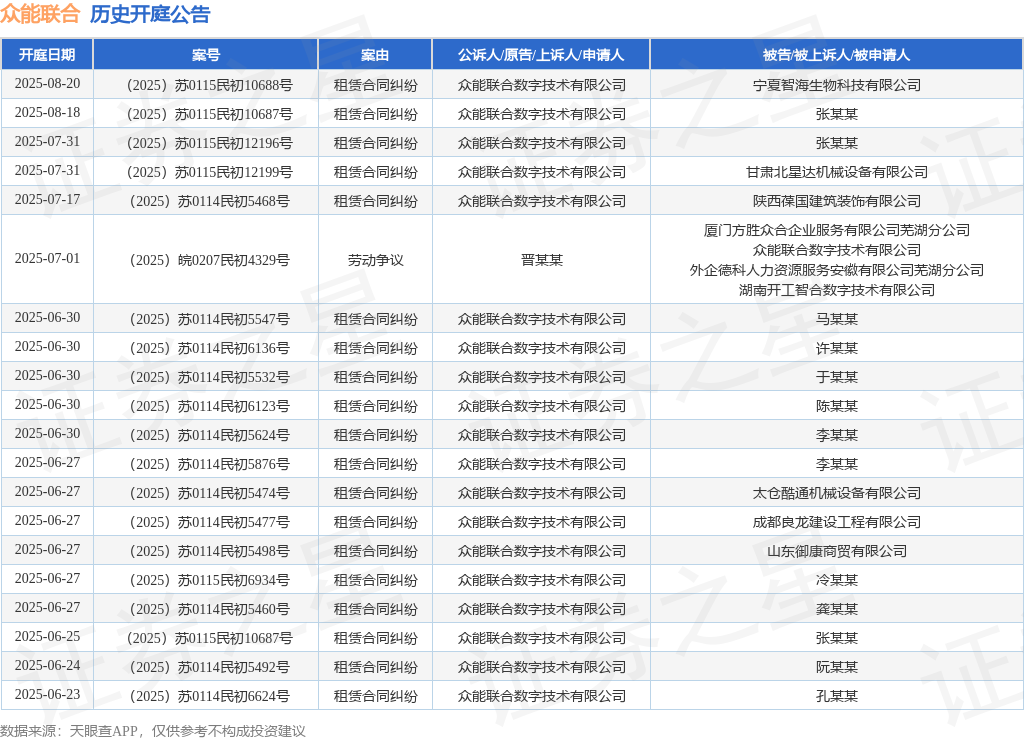This screenshot has height=740, width=1024.
Task: Click defendant 湖南开工智合数字技术有限公司
Action: click(x=837, y=290)
